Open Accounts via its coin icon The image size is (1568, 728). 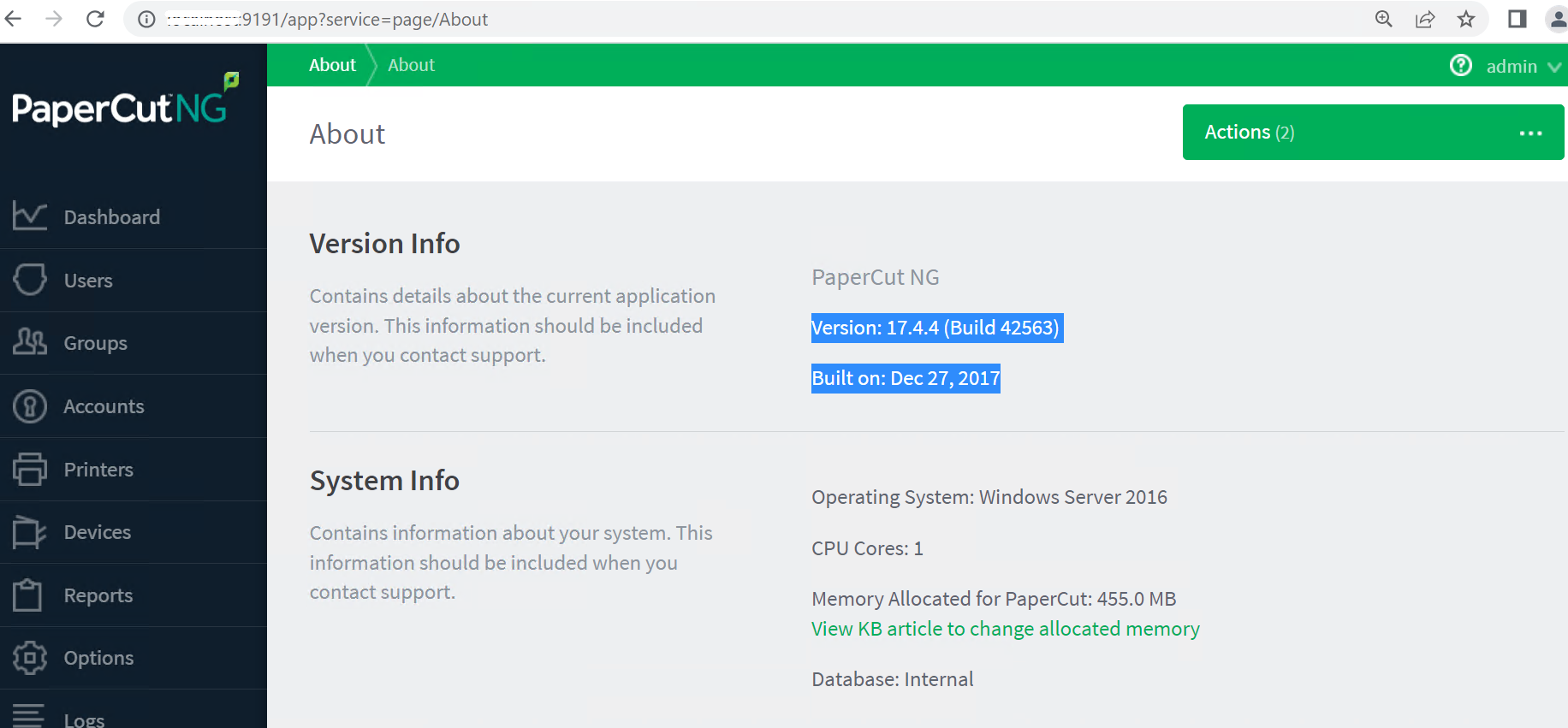click(30, 406)
